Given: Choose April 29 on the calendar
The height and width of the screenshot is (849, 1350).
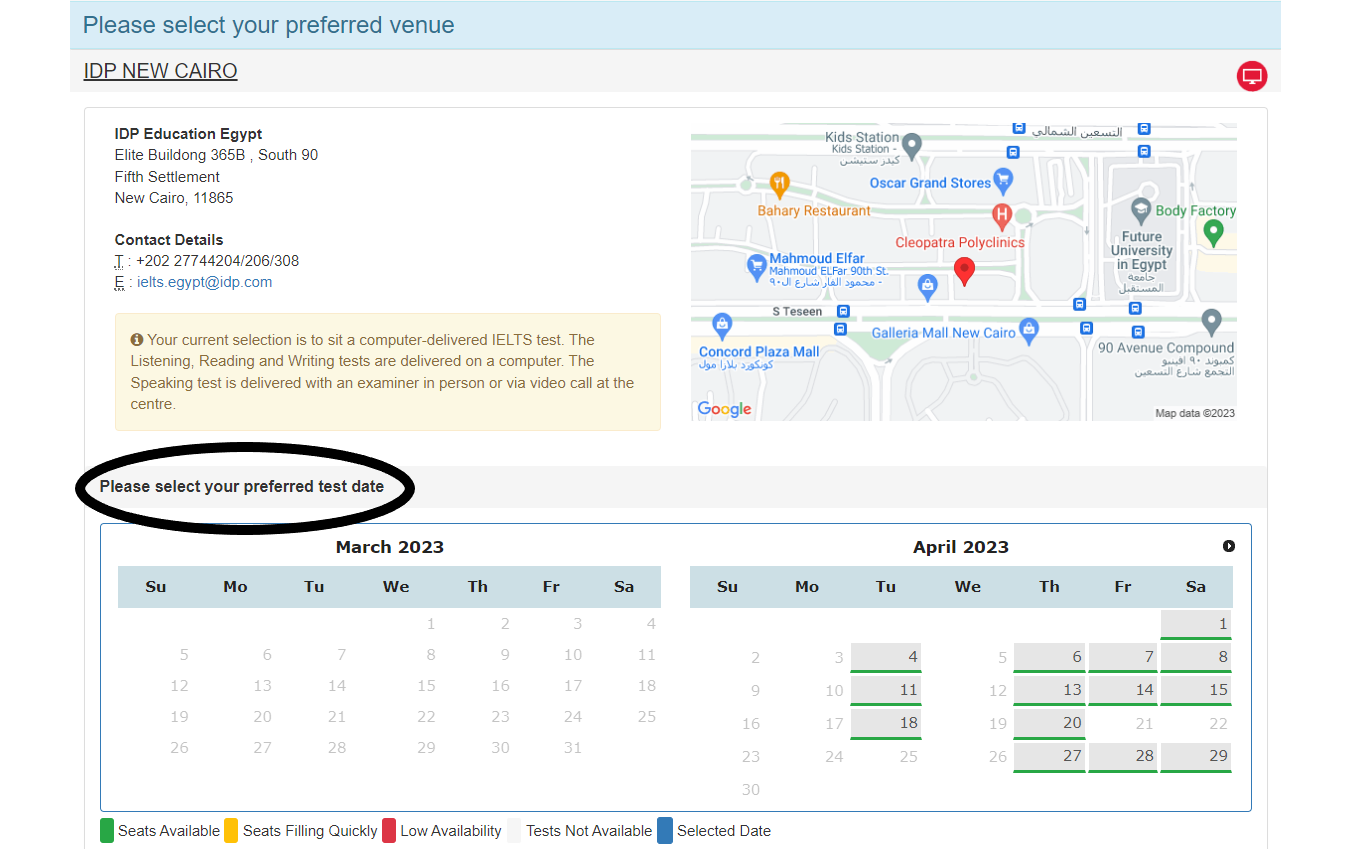Looking at the screenshot, I should point(1196,757).
